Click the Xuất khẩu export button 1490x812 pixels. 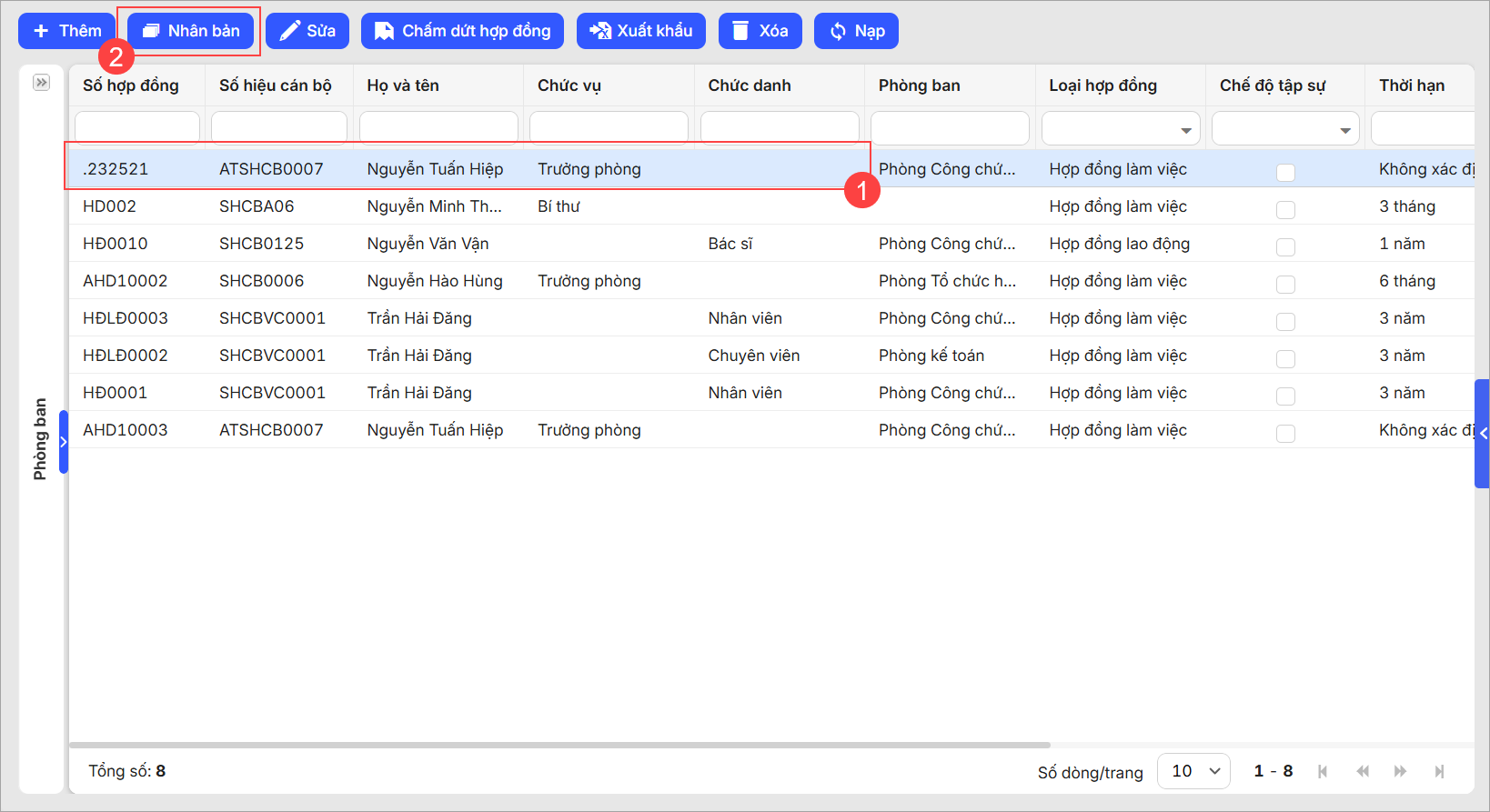click(x=640, y=31)
